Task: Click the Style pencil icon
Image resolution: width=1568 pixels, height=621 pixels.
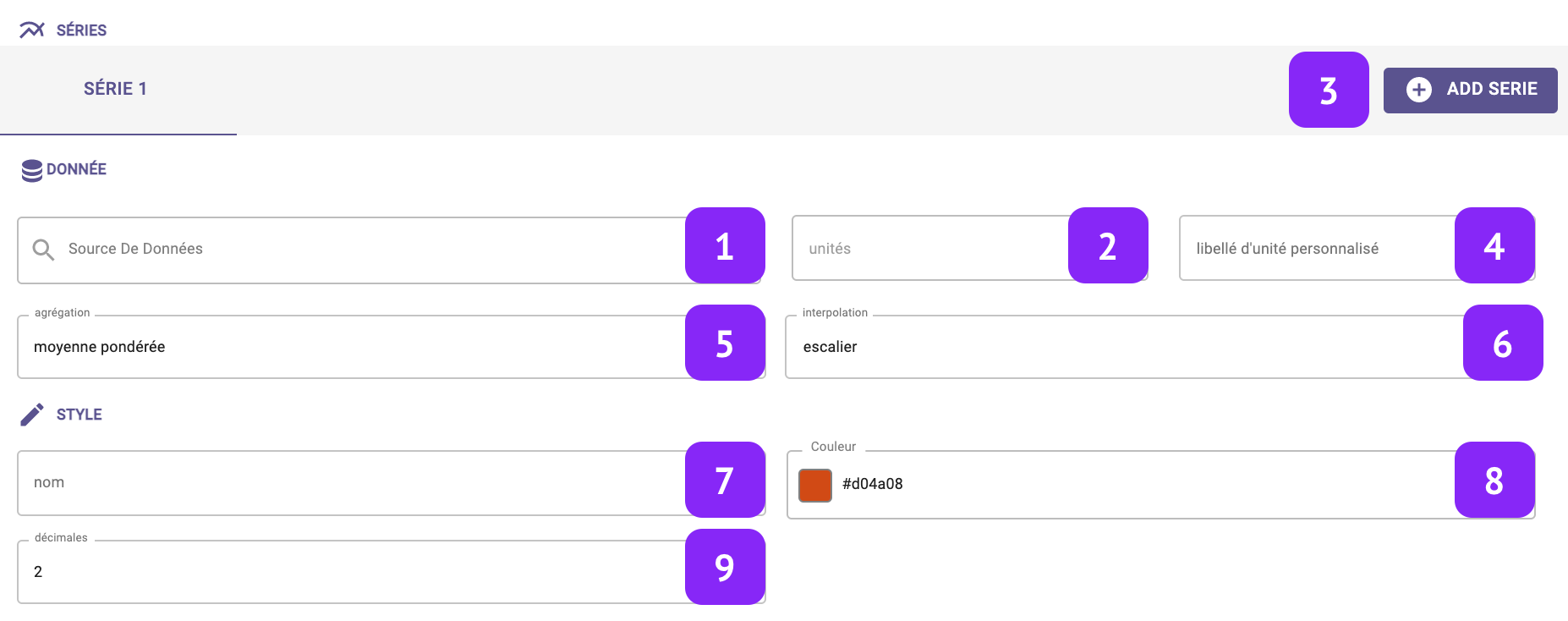Action: pos(32,415)
